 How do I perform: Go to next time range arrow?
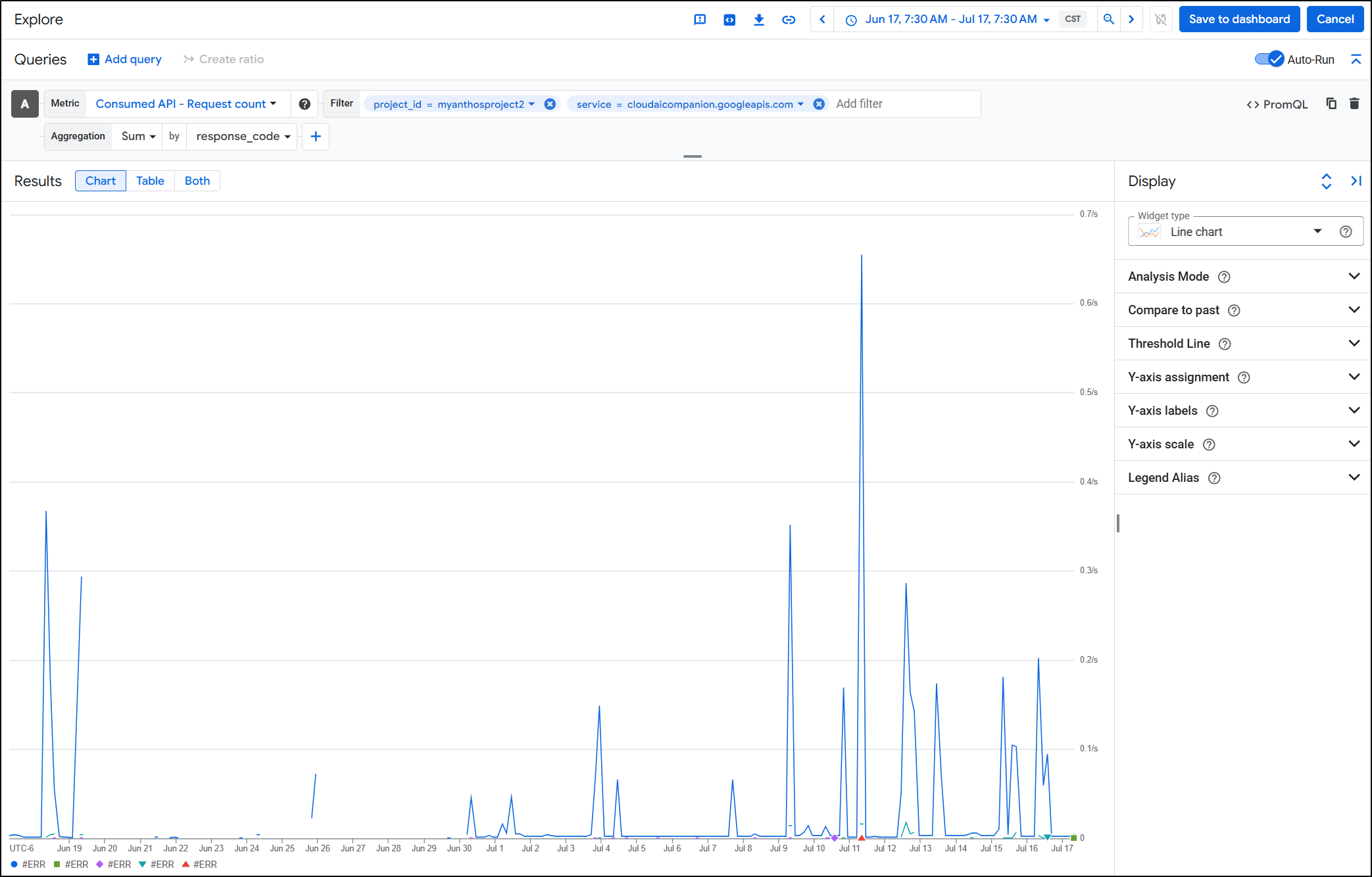point(1131,20)
